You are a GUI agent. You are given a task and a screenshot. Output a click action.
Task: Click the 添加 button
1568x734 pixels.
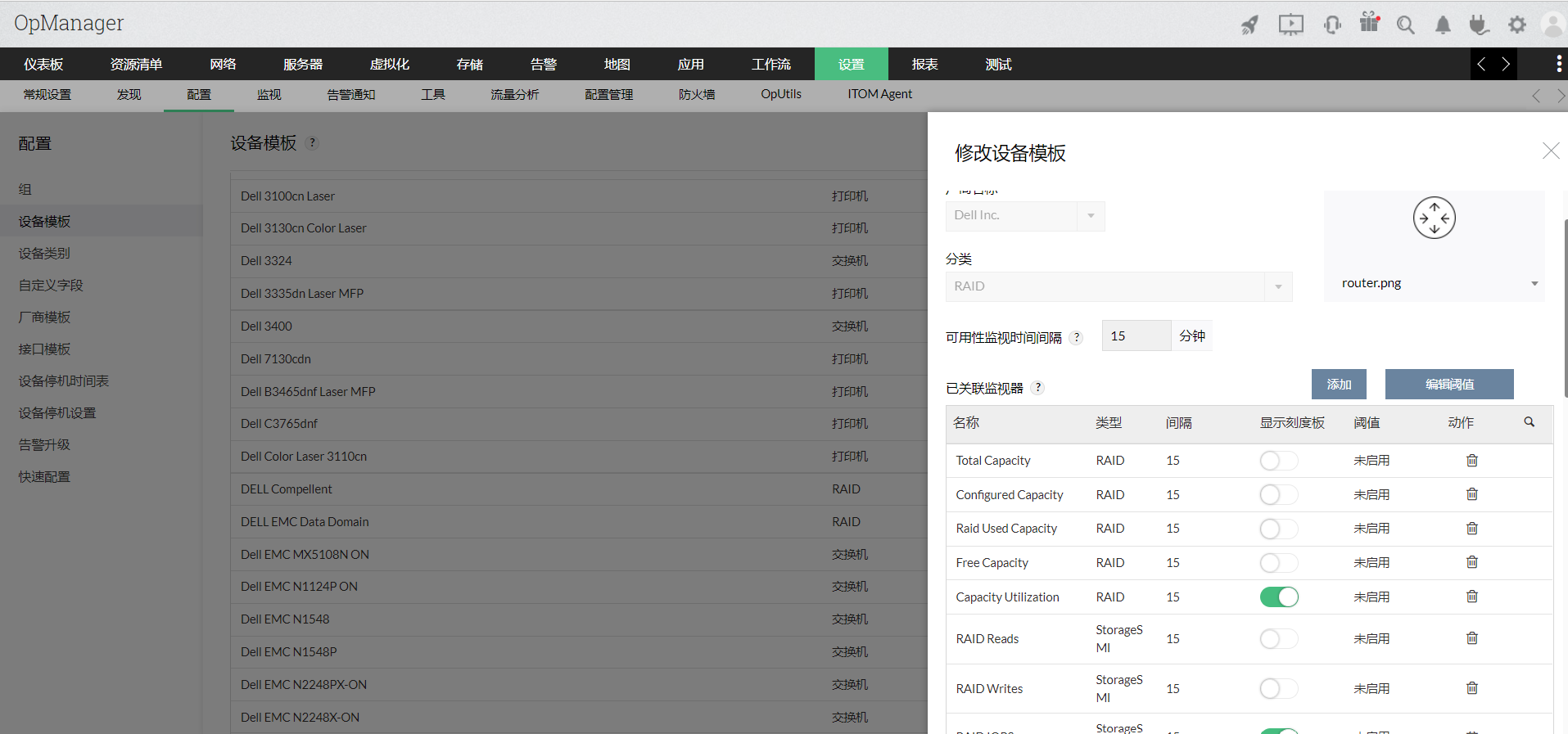tap(1339, 384)
